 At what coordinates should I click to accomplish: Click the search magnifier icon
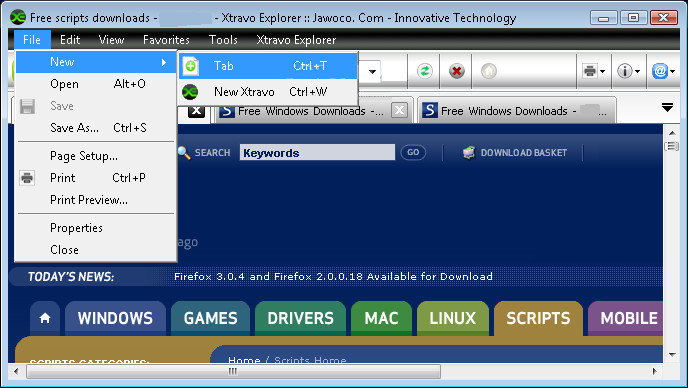tap(184, 153)
